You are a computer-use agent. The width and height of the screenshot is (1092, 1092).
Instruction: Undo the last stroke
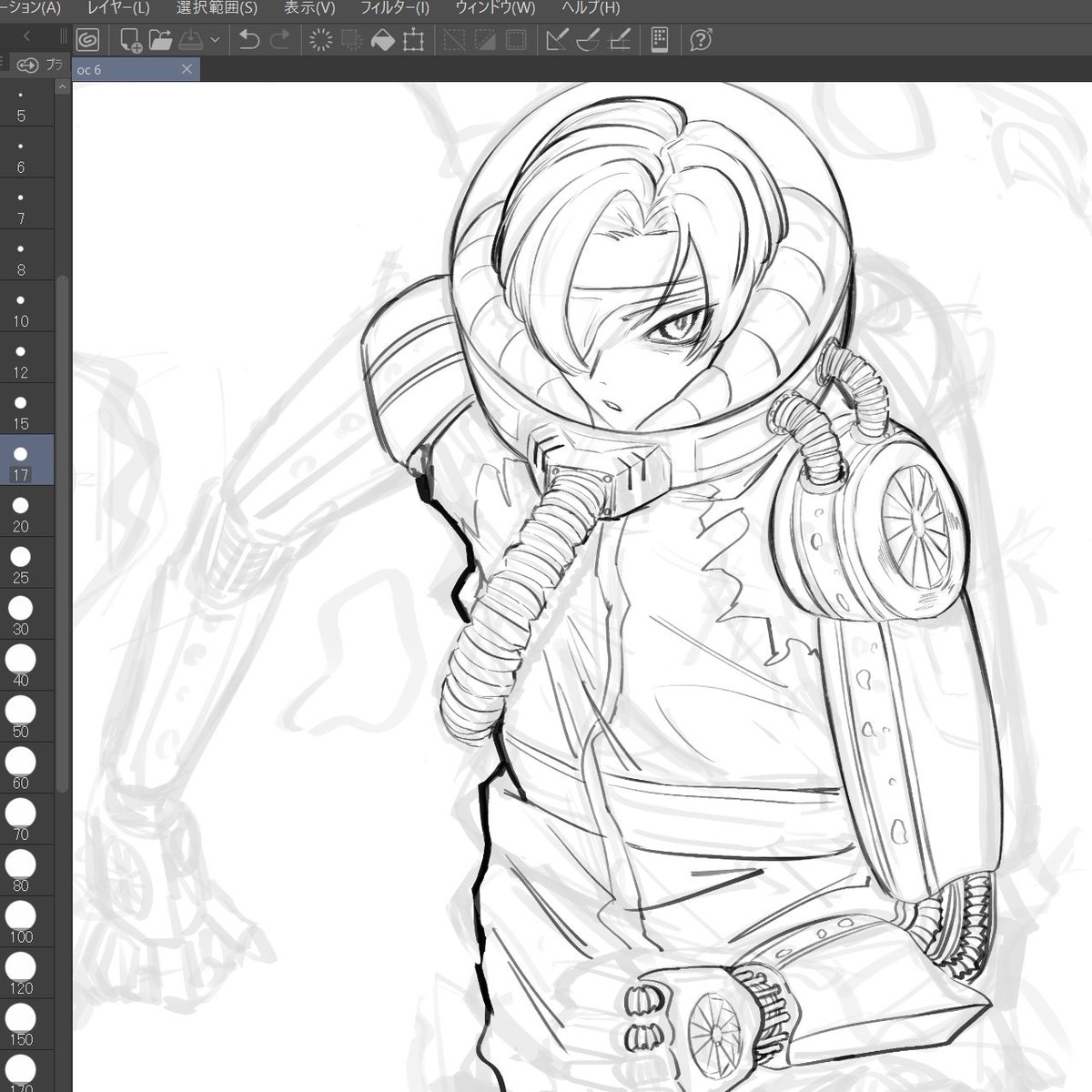[248, 40]
